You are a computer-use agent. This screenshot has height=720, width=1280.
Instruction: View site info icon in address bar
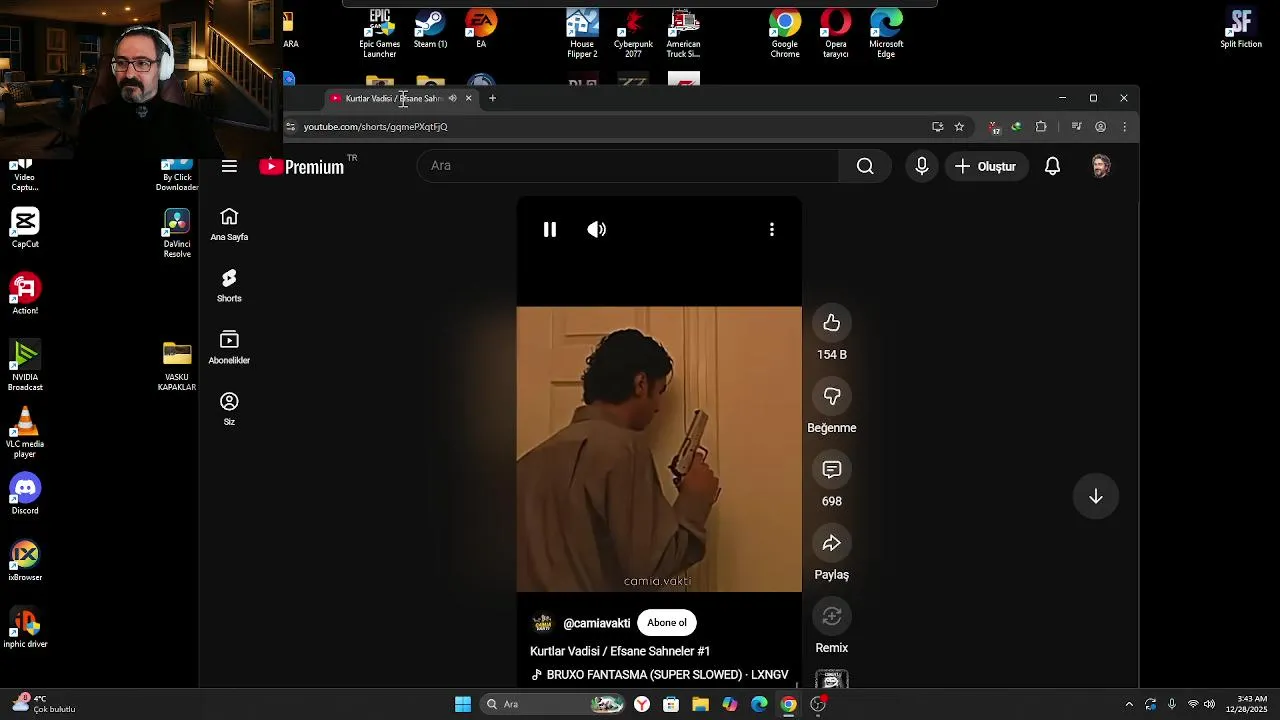tap(291, 127)
